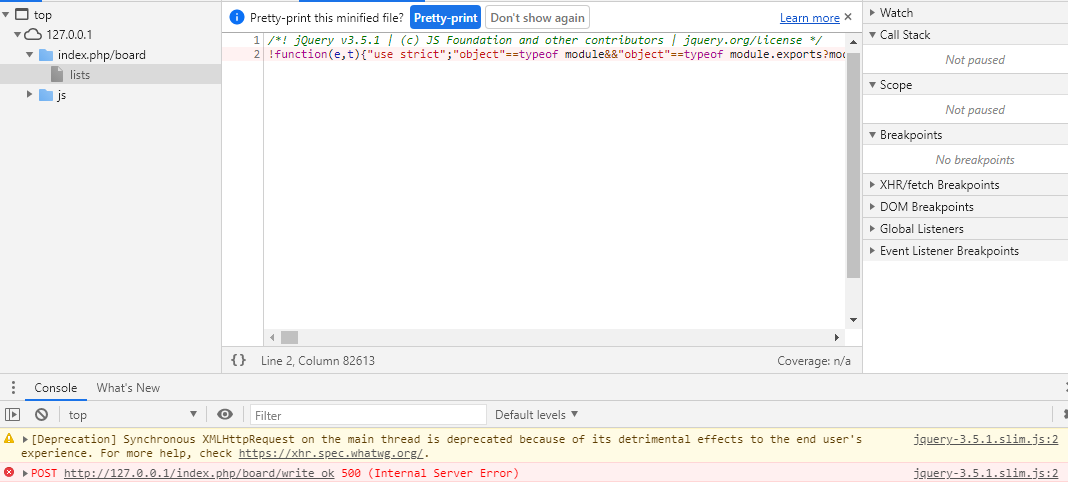Select the Console drawer tab
This screenshot has width=1068, height=485.
56,388
